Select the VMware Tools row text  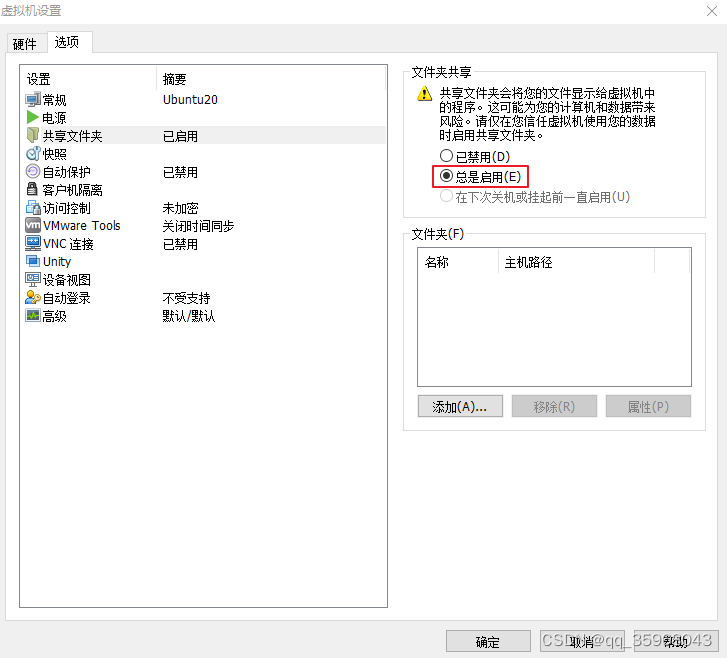82,226
